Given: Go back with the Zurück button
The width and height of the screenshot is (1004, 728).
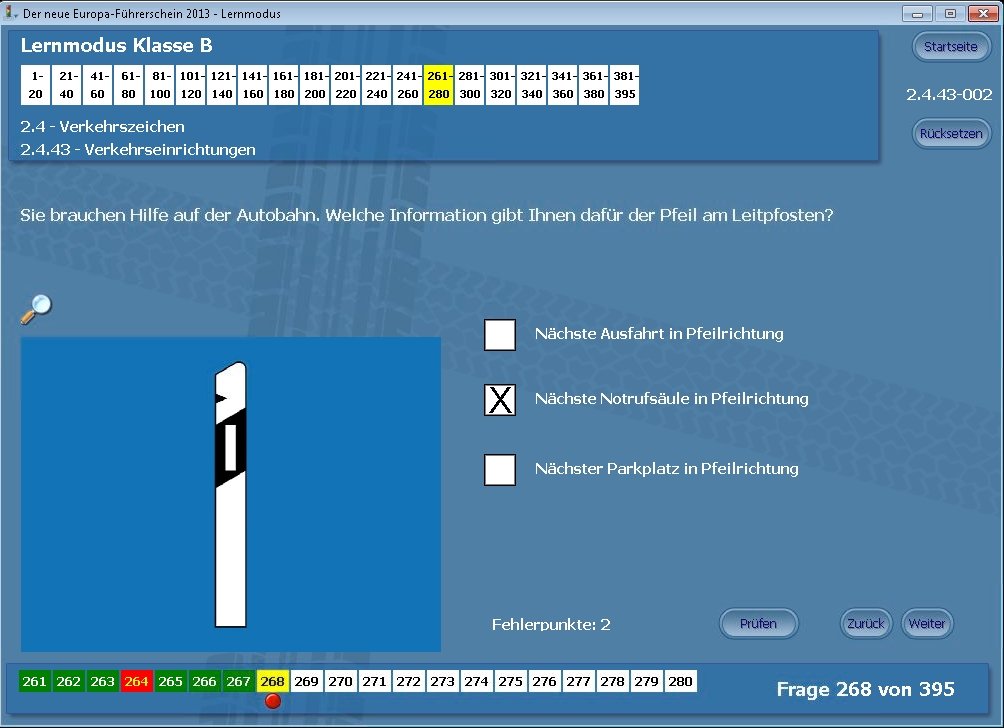Looking at the screenshot, I should pos(865,624).
